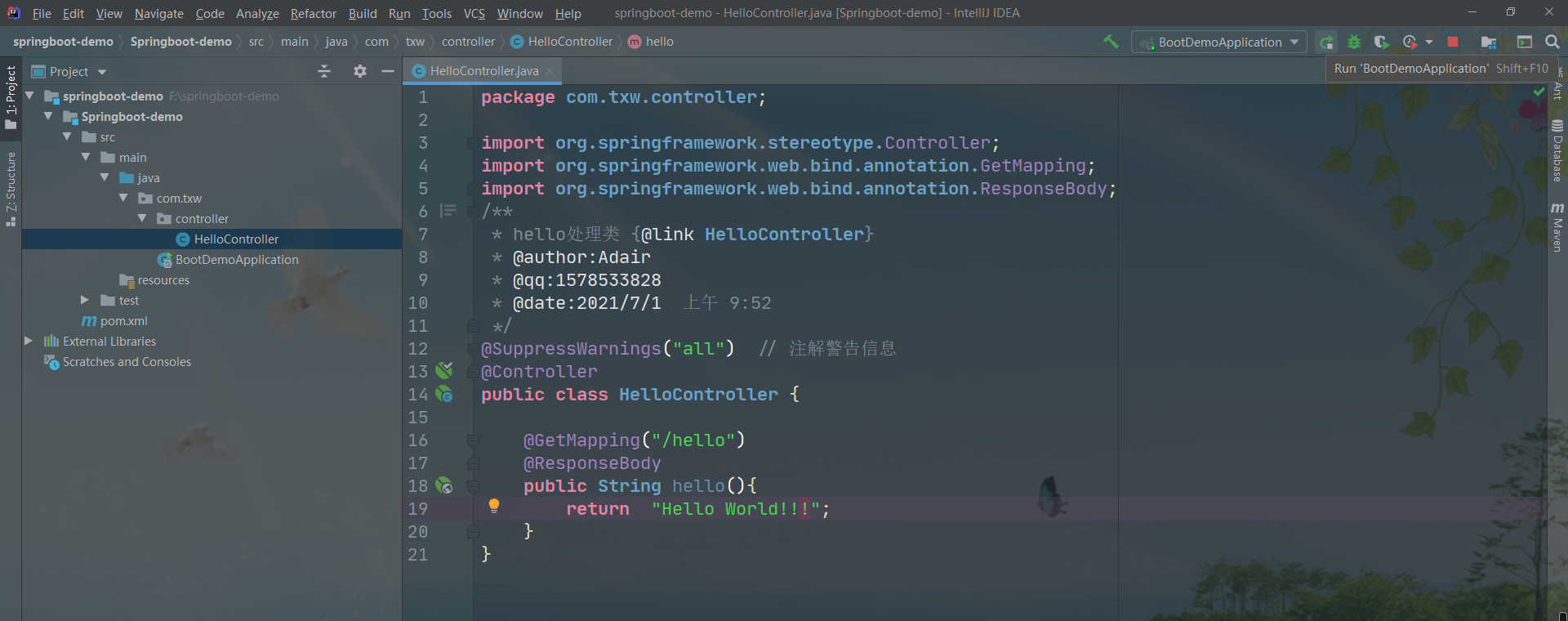This screenshot has height=621, width=1568.
Task: Click the green inspection checkmark indicator
Action: pyautogui.click(x=1539, y=92)
